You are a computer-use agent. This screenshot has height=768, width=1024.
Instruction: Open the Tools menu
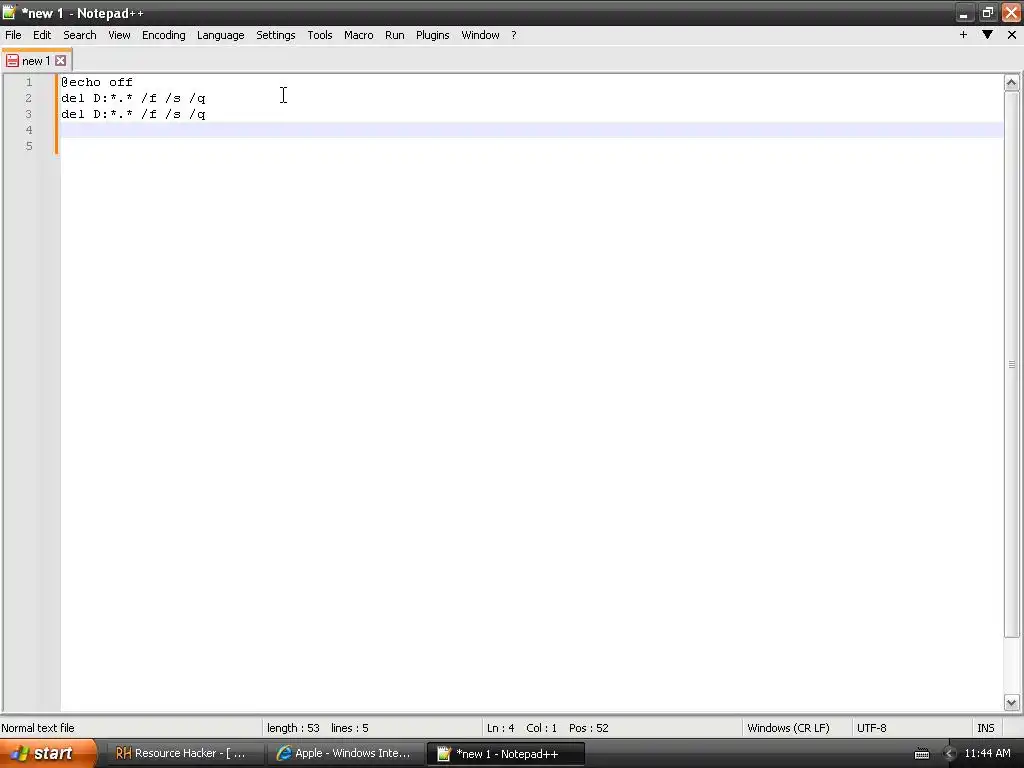coord(320,35)
